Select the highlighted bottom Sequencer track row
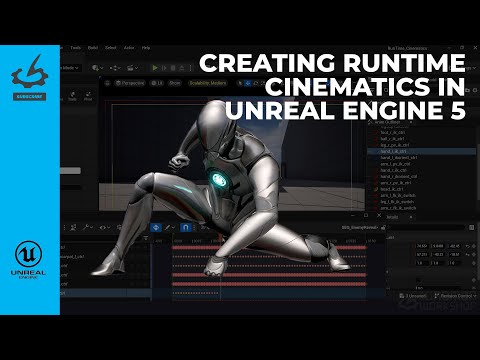The image size is (480, 360). [106, 293]
